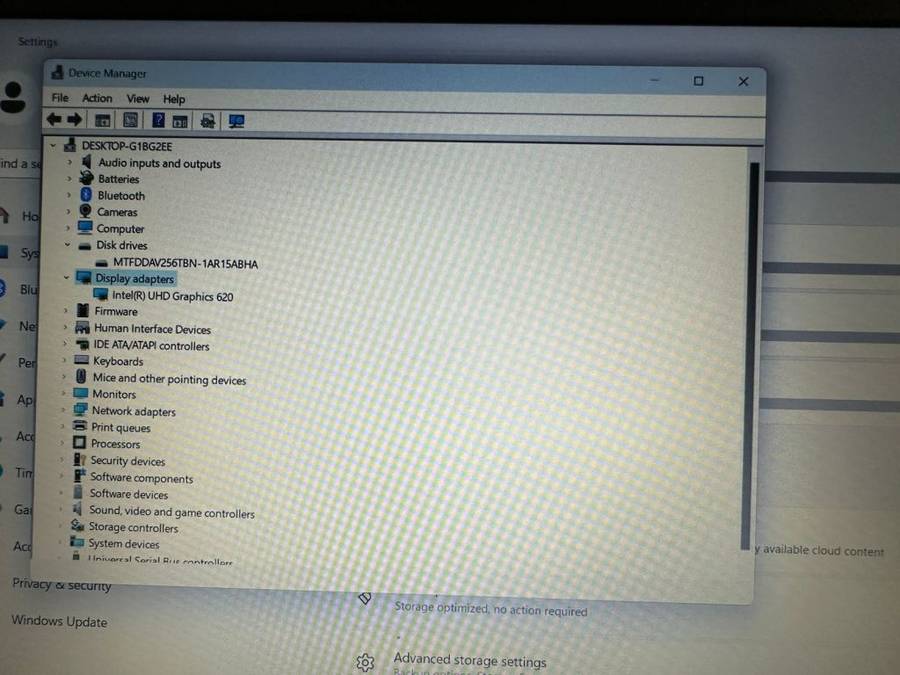Click the Back navigation arrow icon

[53, 119]
